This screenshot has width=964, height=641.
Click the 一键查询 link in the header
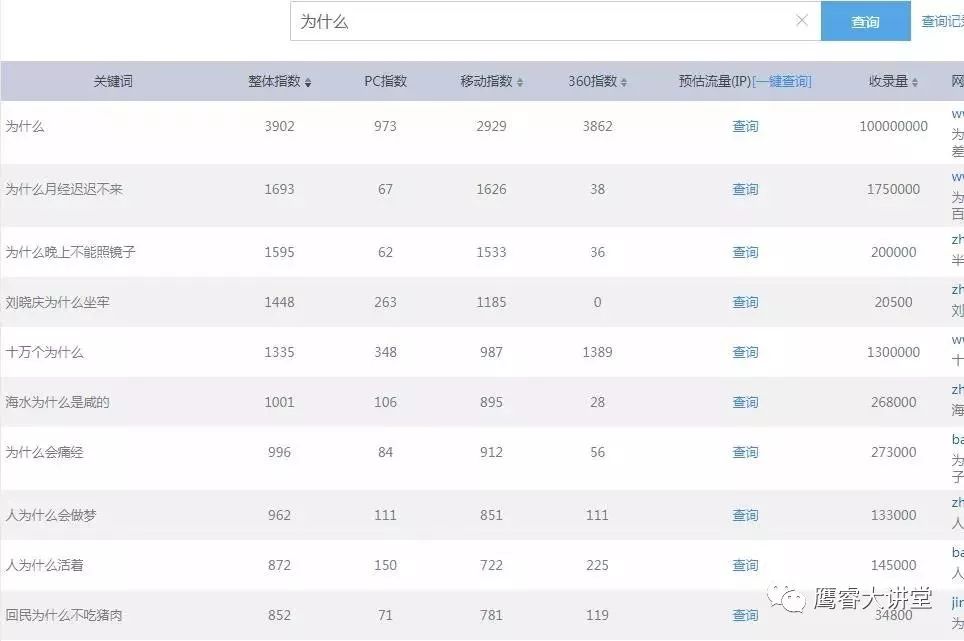pos(782,81)
